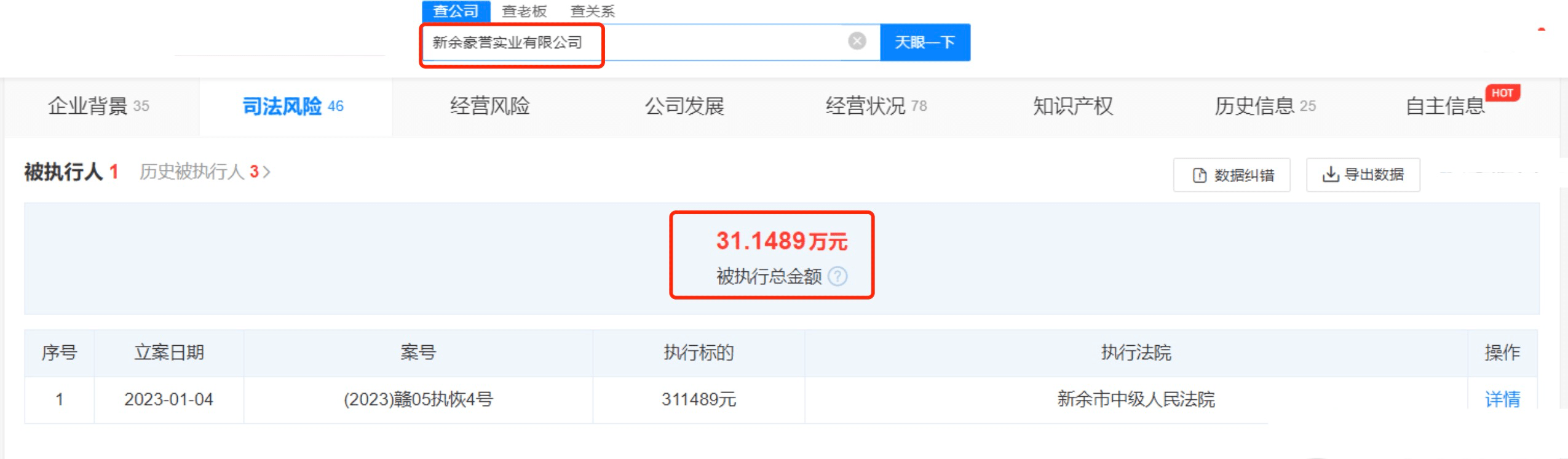
Task: Open the 经营风险 tab
Action: tap(489, 106)
